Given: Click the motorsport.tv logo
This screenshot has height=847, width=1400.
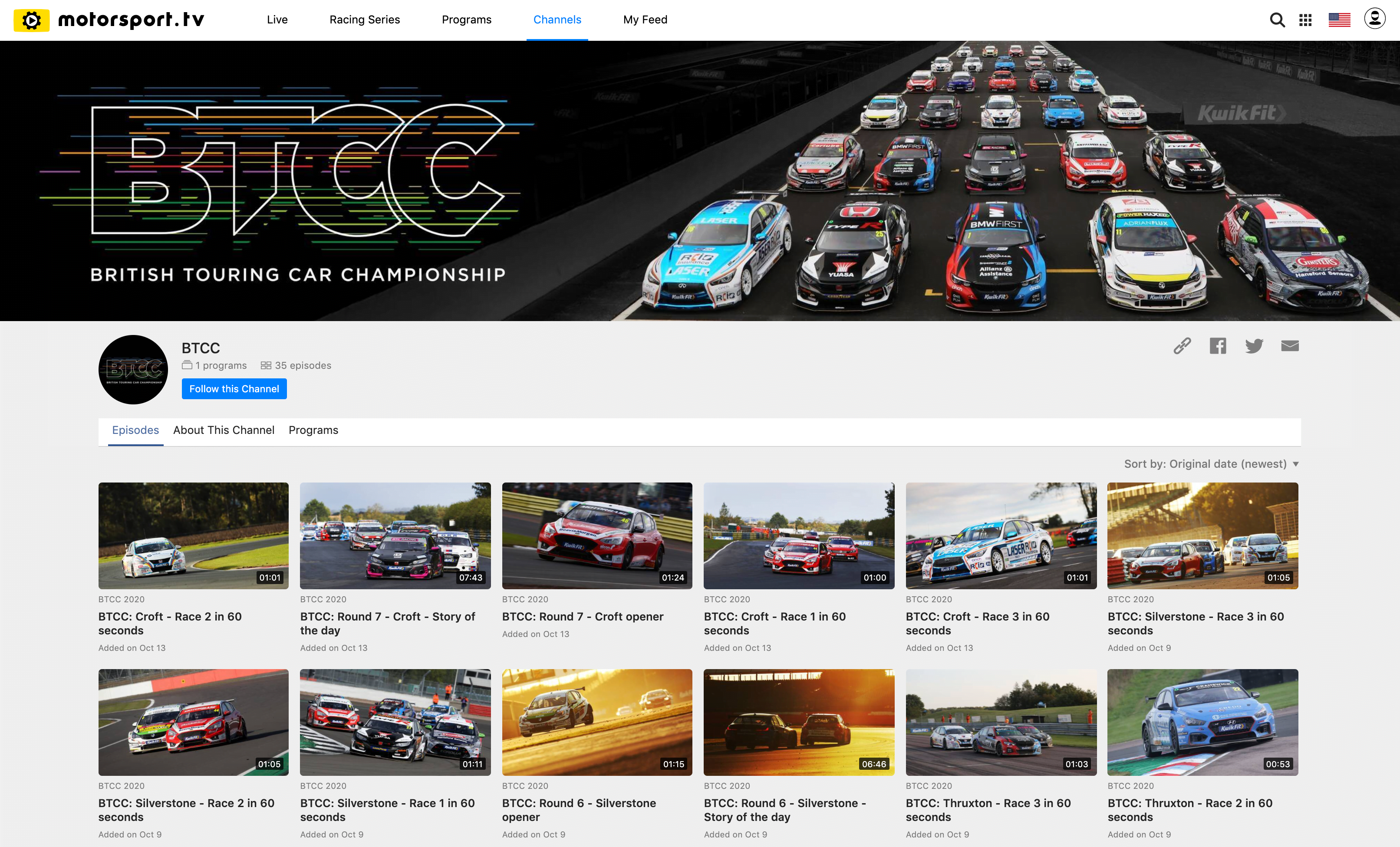Looking at the screenshot, I should click(109, 20).
